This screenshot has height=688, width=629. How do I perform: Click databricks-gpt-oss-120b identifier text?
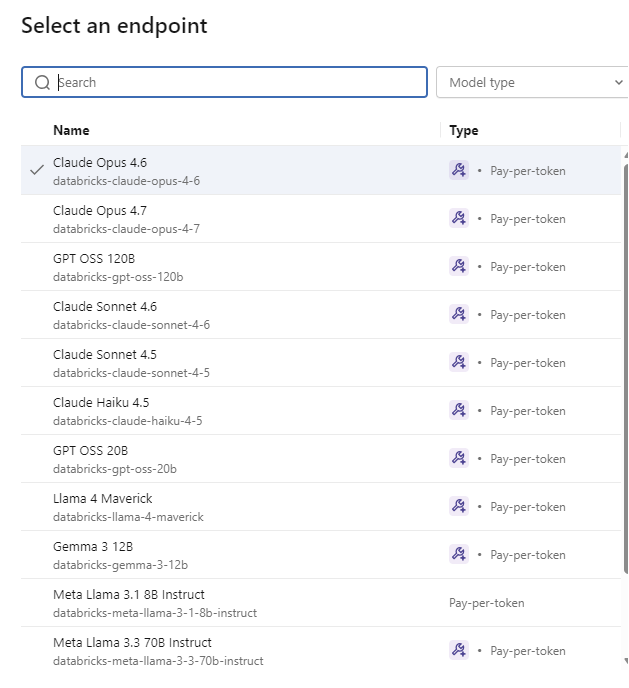118,277
